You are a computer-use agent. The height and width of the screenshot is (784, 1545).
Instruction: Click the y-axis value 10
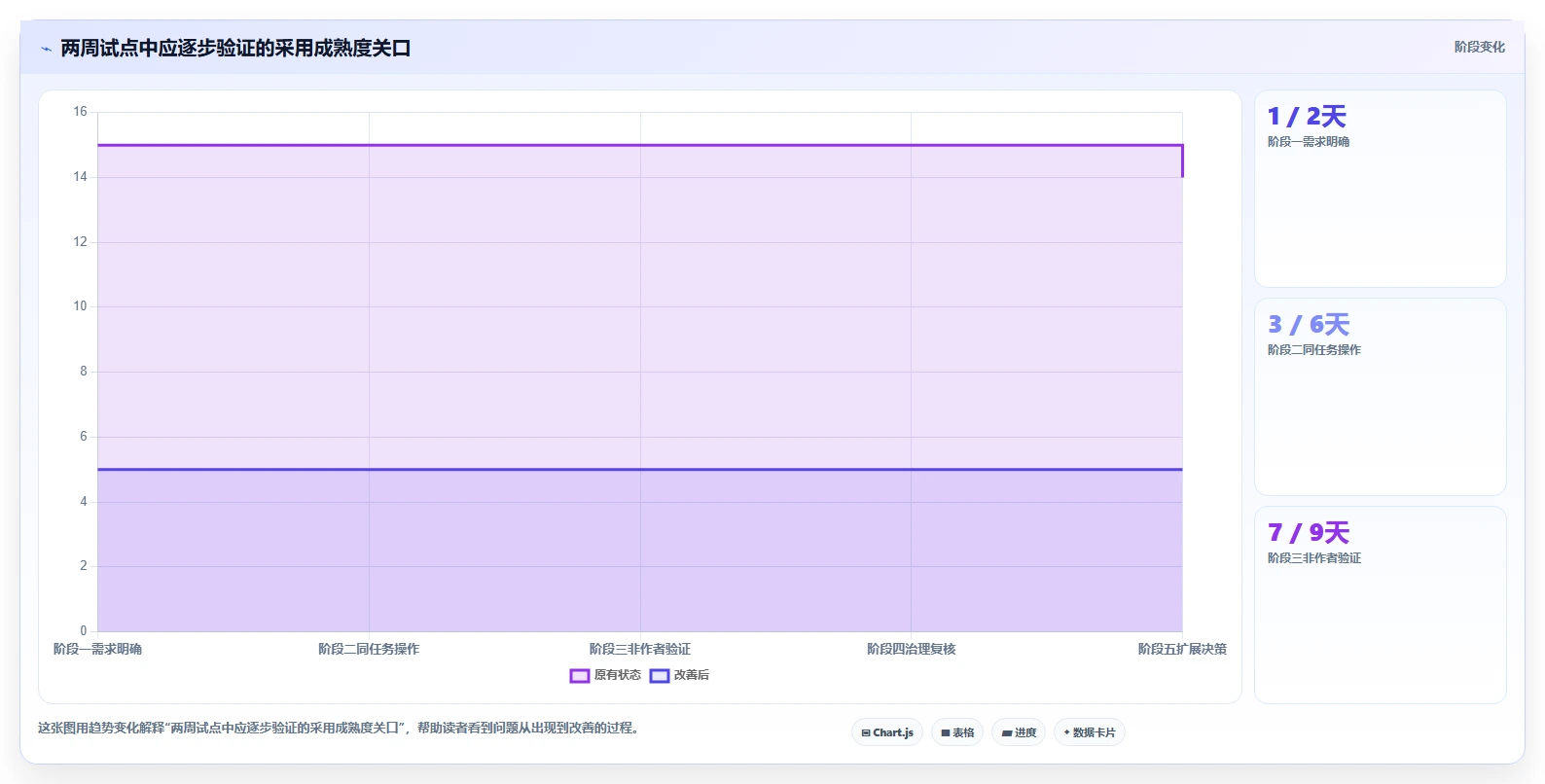point(80,306)
